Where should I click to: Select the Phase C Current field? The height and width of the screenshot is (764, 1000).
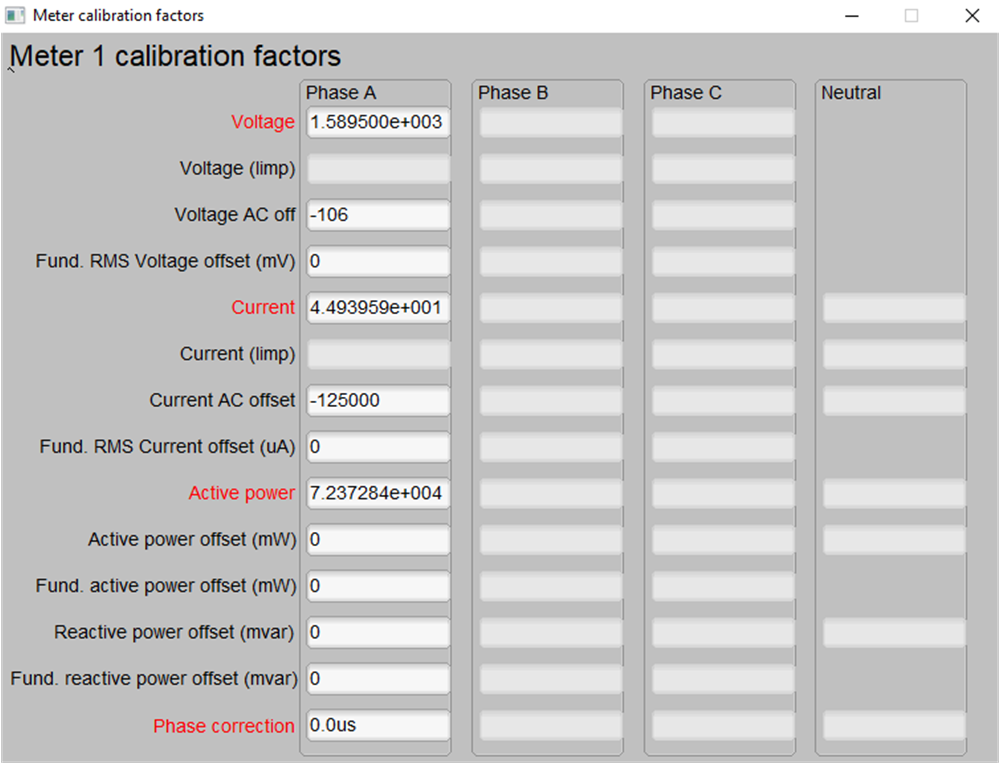722,308
